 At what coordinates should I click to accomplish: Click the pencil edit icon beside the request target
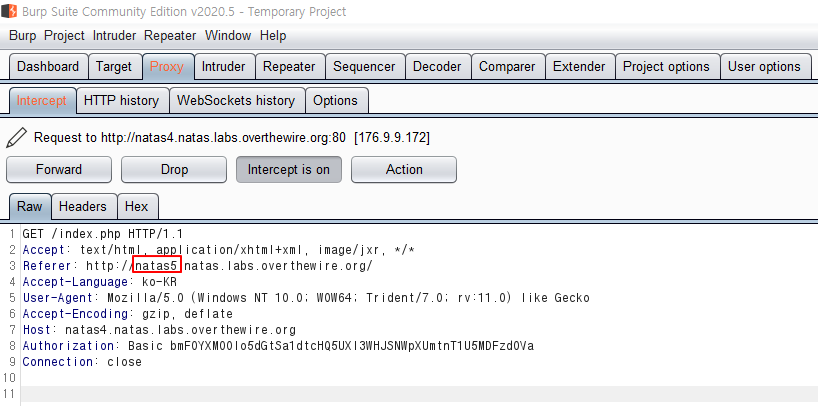(17, 138)
